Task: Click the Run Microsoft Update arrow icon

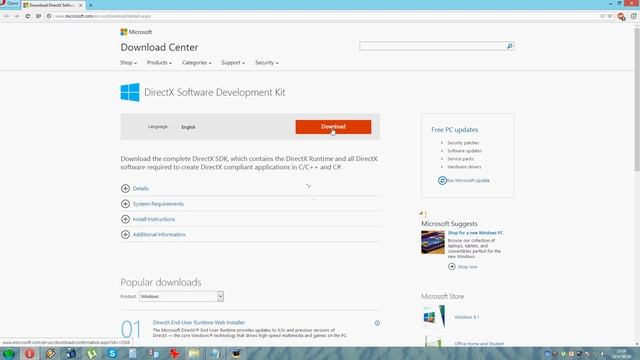Action: pos(442,180)
